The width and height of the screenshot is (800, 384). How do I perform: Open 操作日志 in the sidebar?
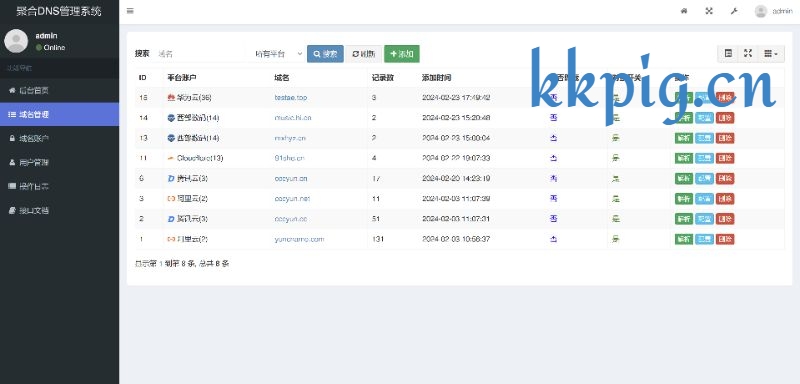click(59, 186)
